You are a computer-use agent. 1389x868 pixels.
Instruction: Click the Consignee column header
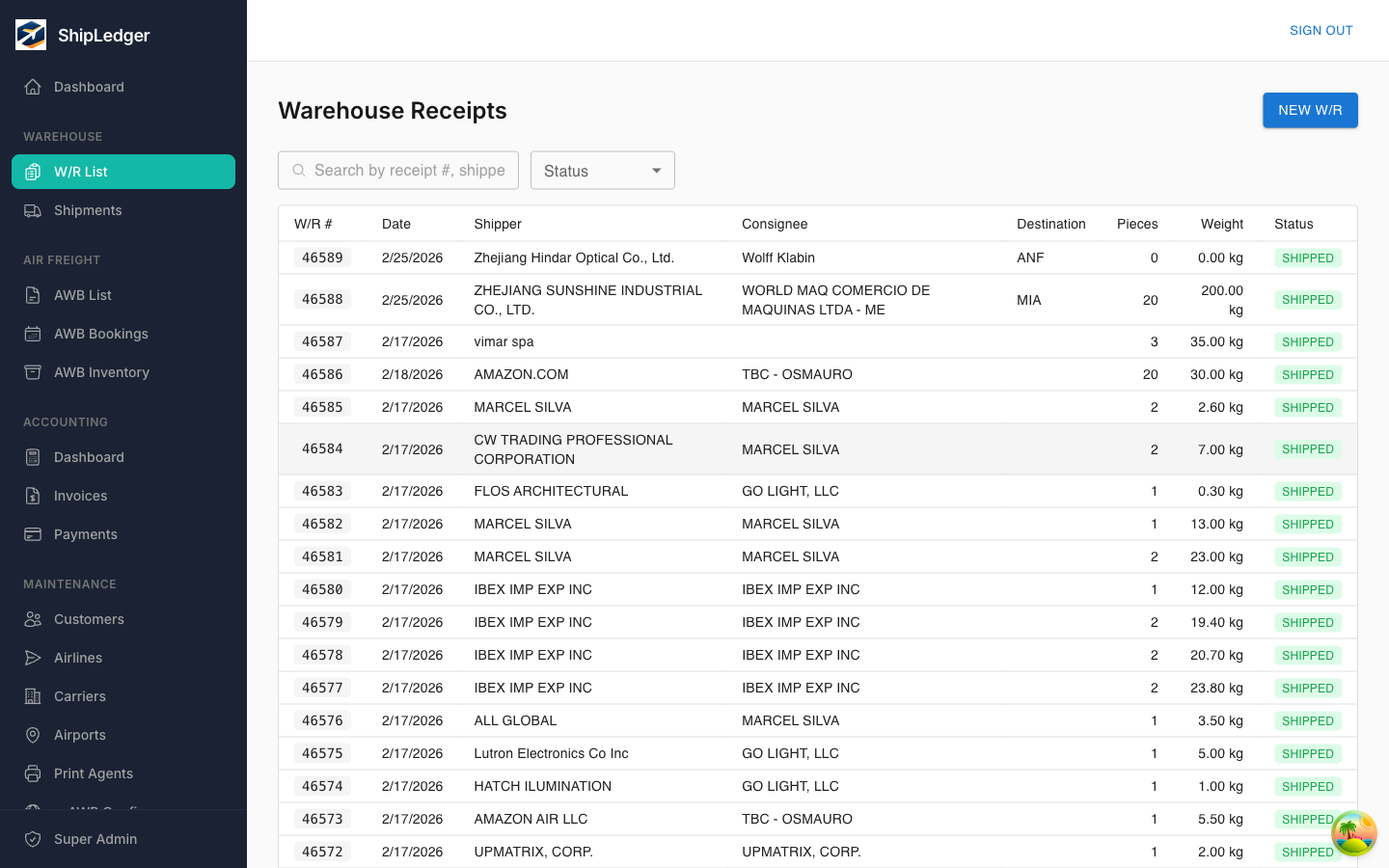pyautogui.click(x=775, y=224)
